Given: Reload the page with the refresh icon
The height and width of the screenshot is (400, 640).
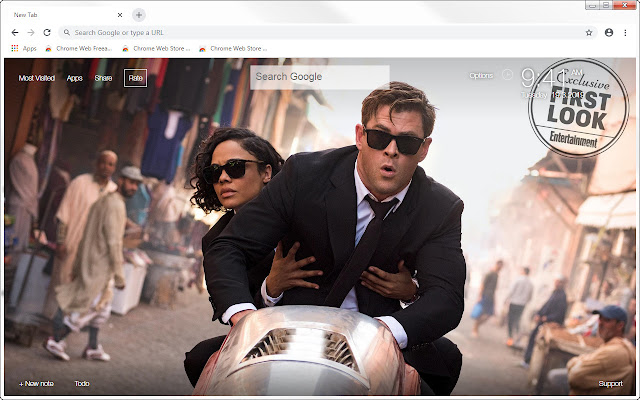Looking at the screenshot, I should coord(47,33).
